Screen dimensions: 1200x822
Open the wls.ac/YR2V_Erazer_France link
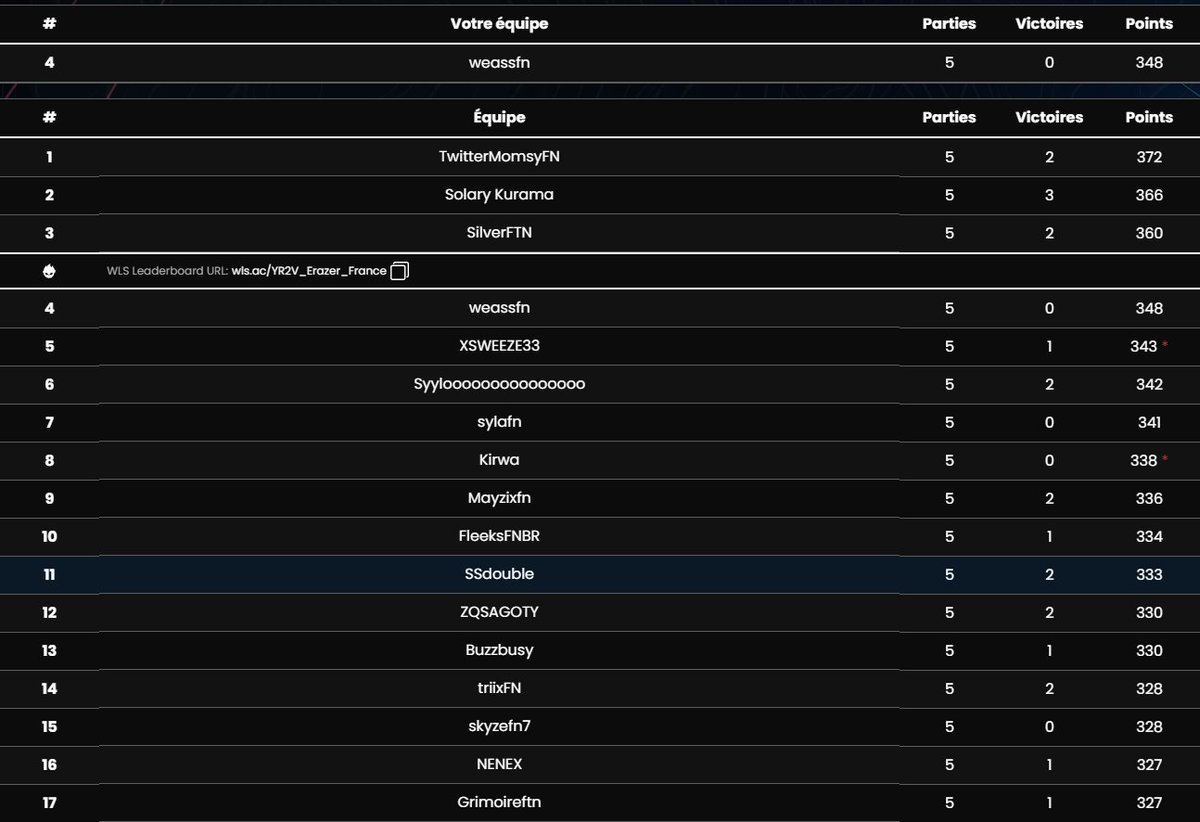pyautogui.click(x=309, y=271)
